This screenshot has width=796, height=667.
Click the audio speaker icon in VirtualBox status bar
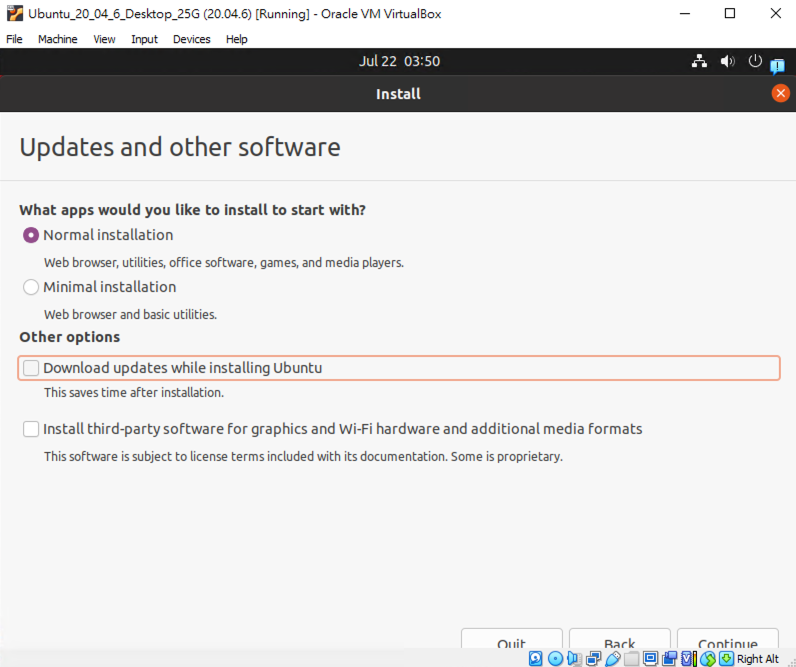(574, 659)
